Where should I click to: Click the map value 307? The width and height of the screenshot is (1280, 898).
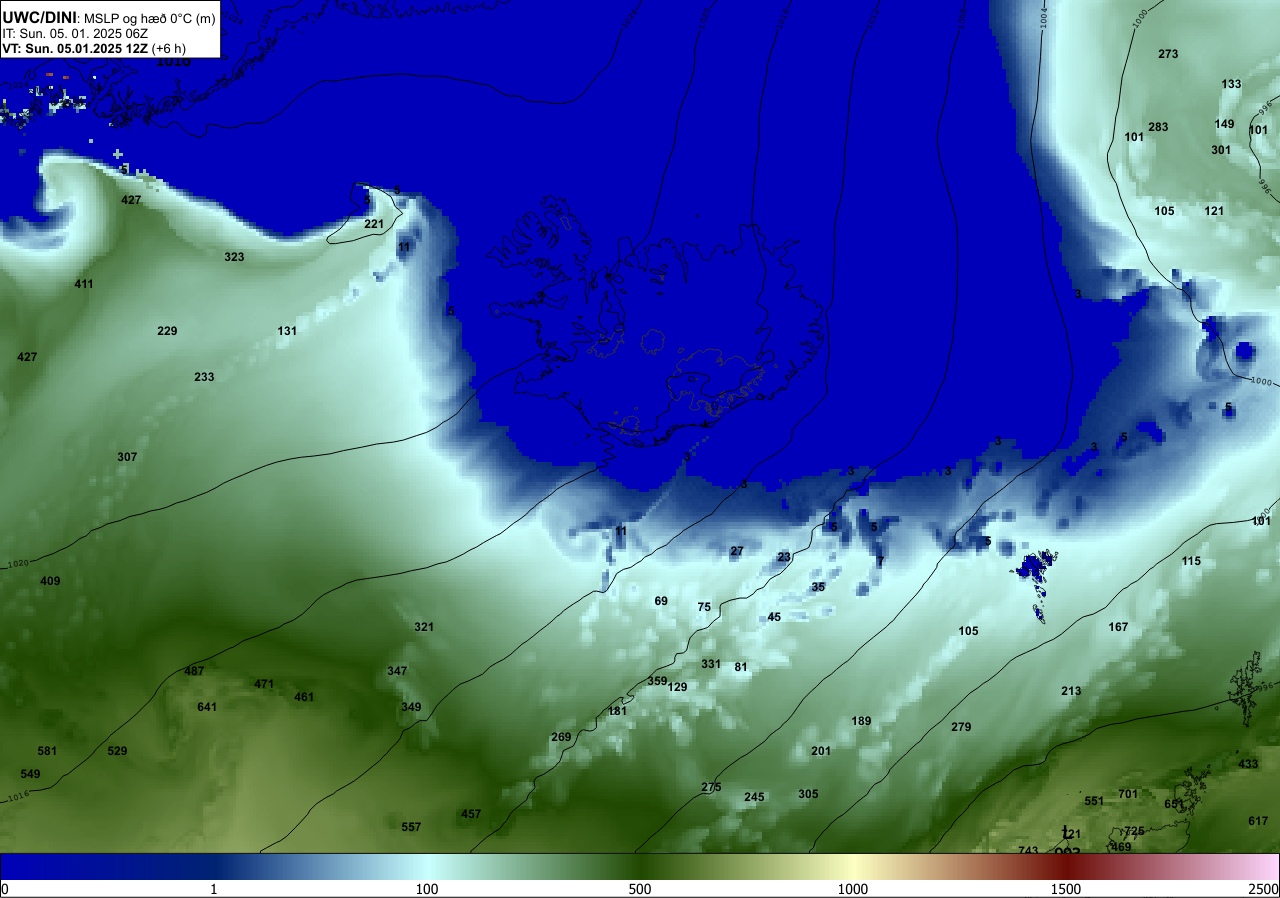point(127,457)
